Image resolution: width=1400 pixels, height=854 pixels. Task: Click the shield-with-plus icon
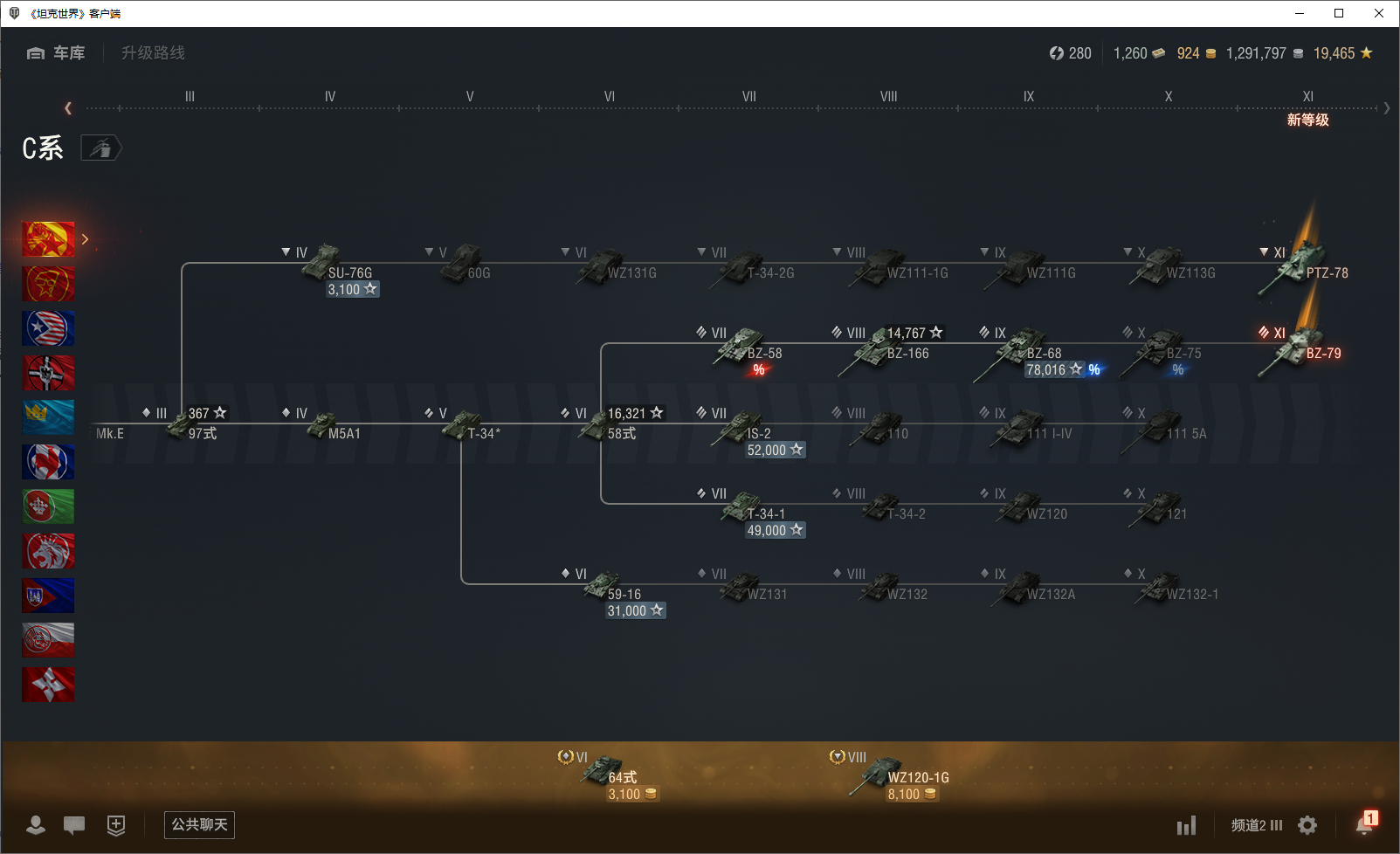[116, 825]
